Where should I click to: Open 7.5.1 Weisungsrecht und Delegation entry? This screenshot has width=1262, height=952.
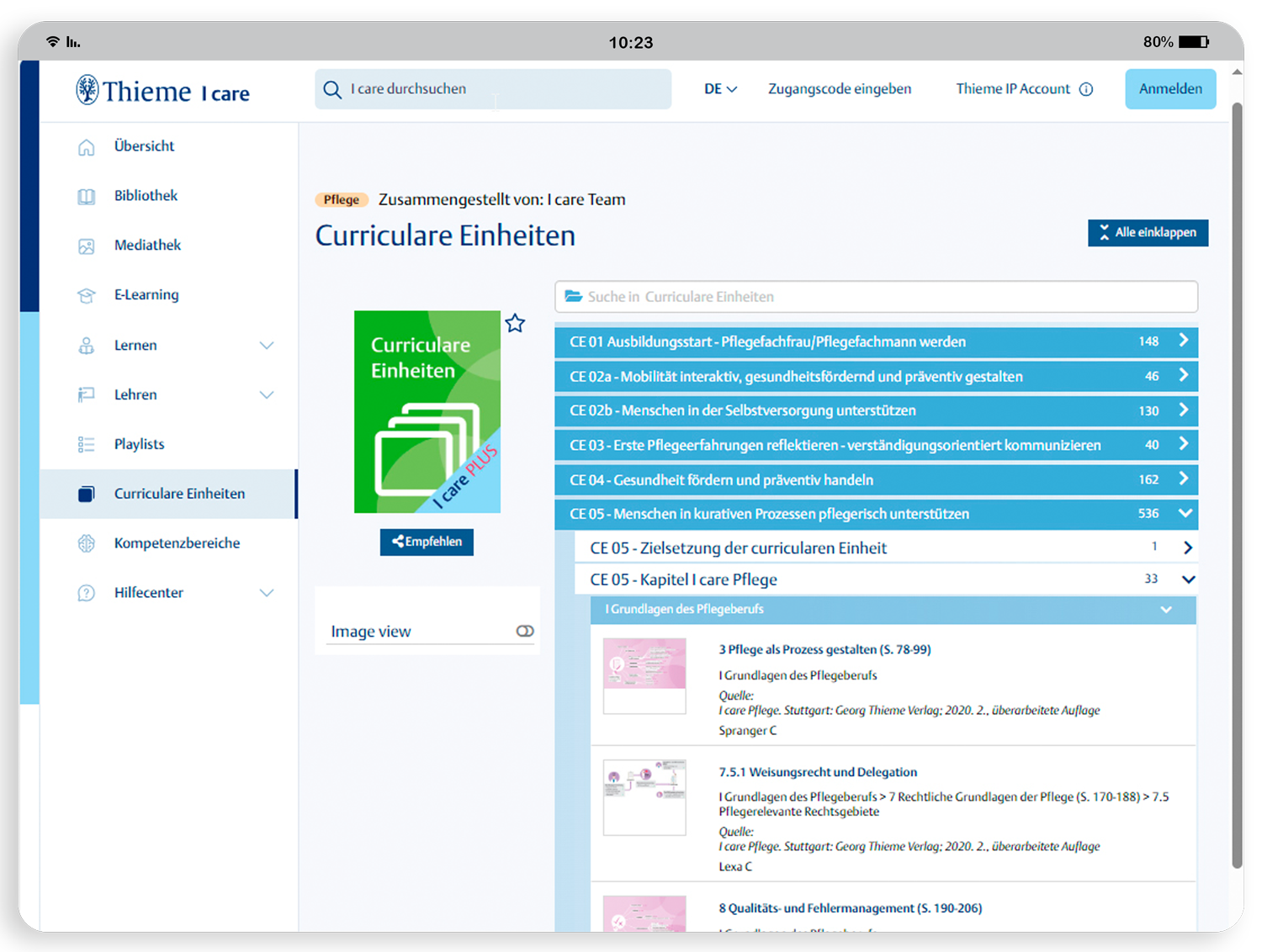click(818, 772)
